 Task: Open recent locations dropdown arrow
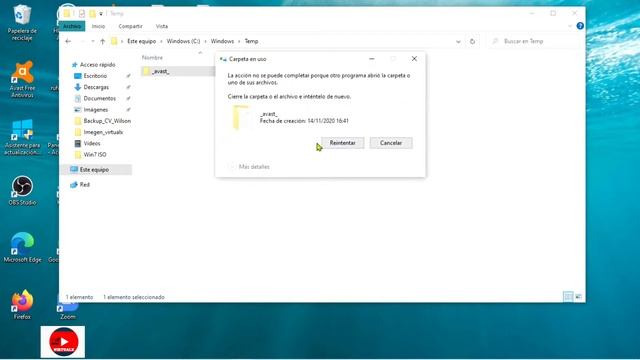93,41
